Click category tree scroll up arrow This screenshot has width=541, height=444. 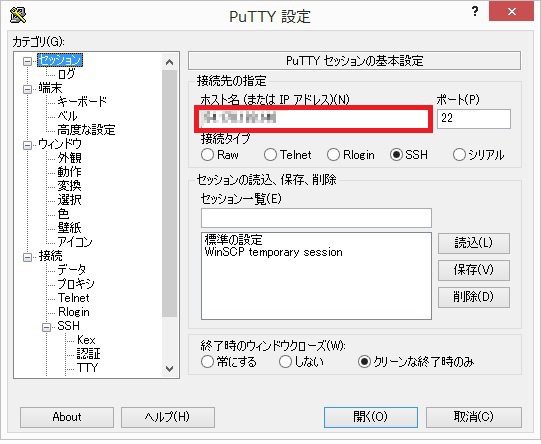click(169, 62)
